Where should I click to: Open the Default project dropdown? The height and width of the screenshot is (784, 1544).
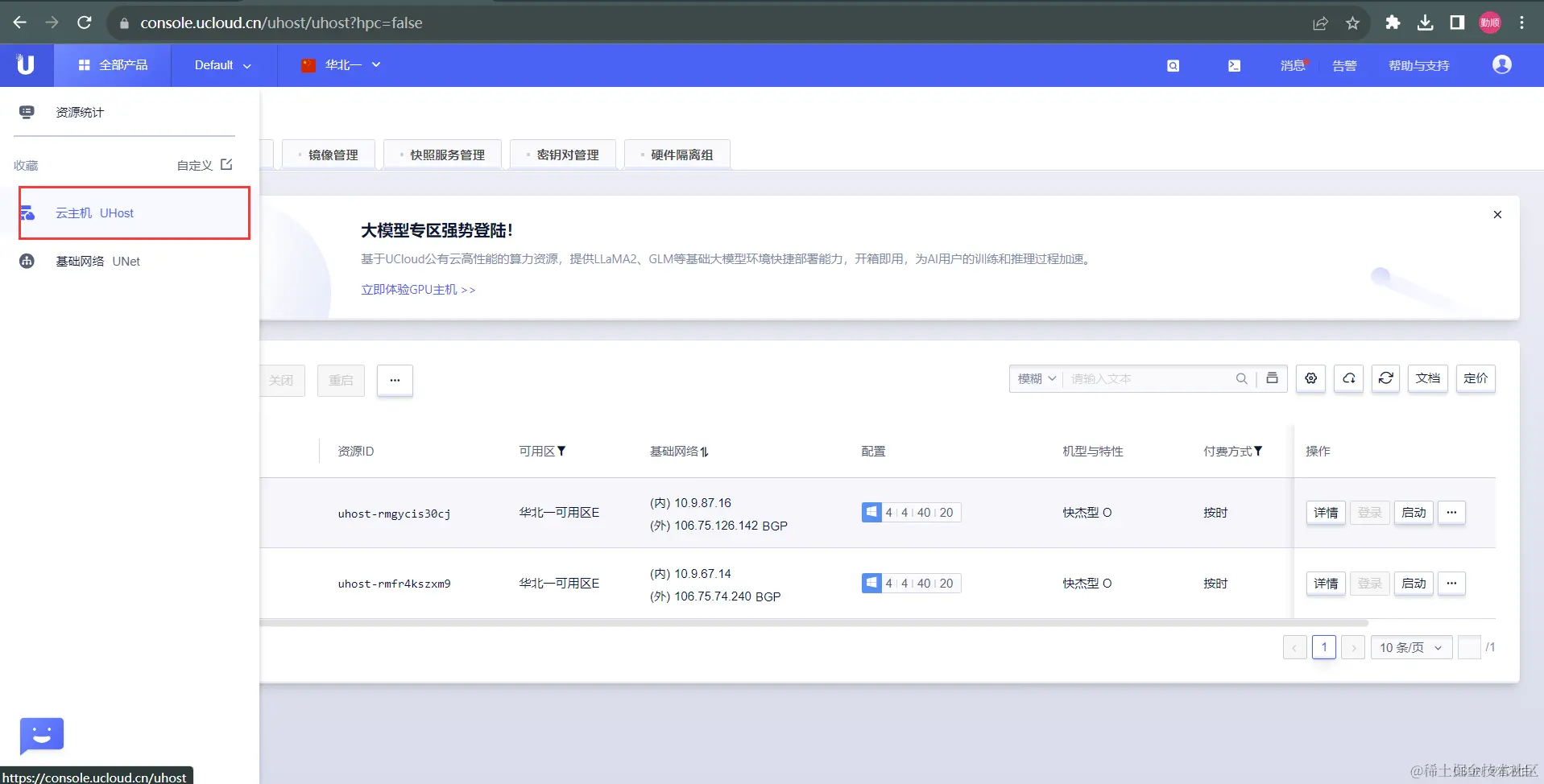click(220, 65)
